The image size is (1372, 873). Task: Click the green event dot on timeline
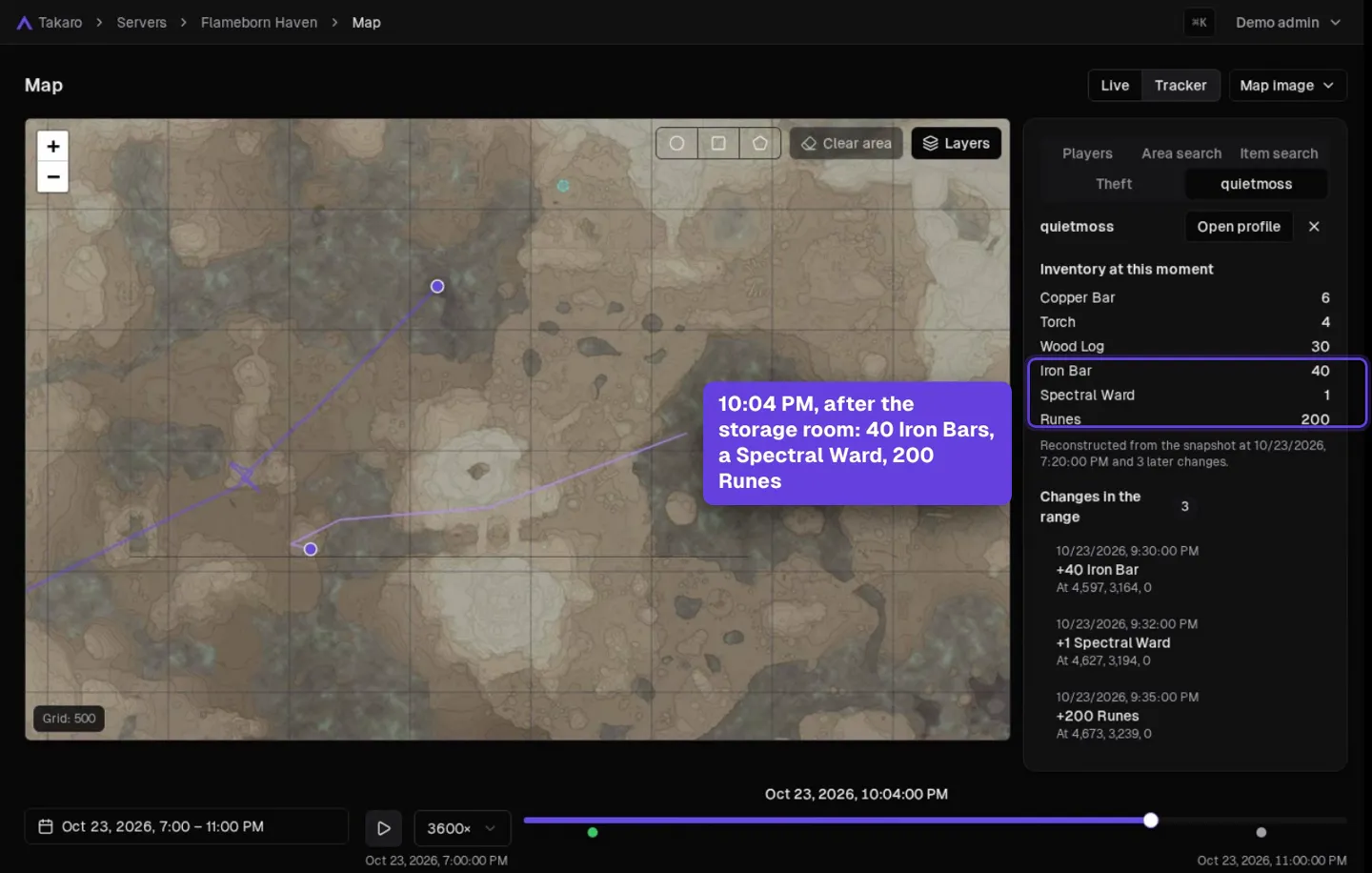click(x=593, y=832)
